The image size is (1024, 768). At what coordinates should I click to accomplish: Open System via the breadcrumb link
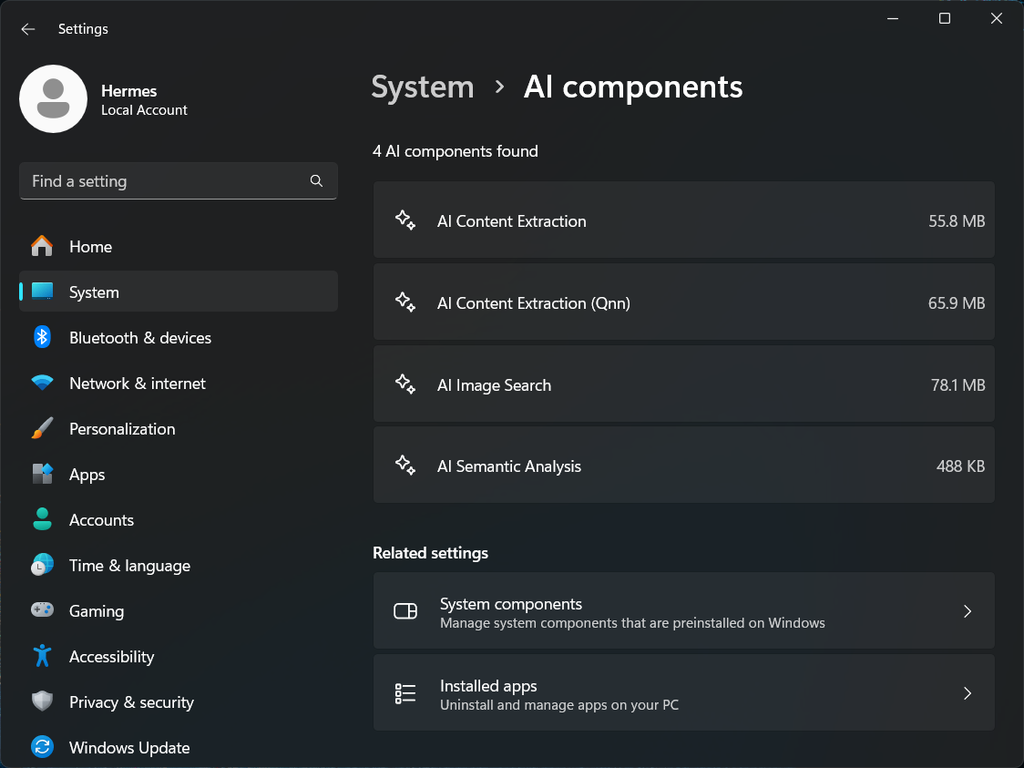[422, 87]
